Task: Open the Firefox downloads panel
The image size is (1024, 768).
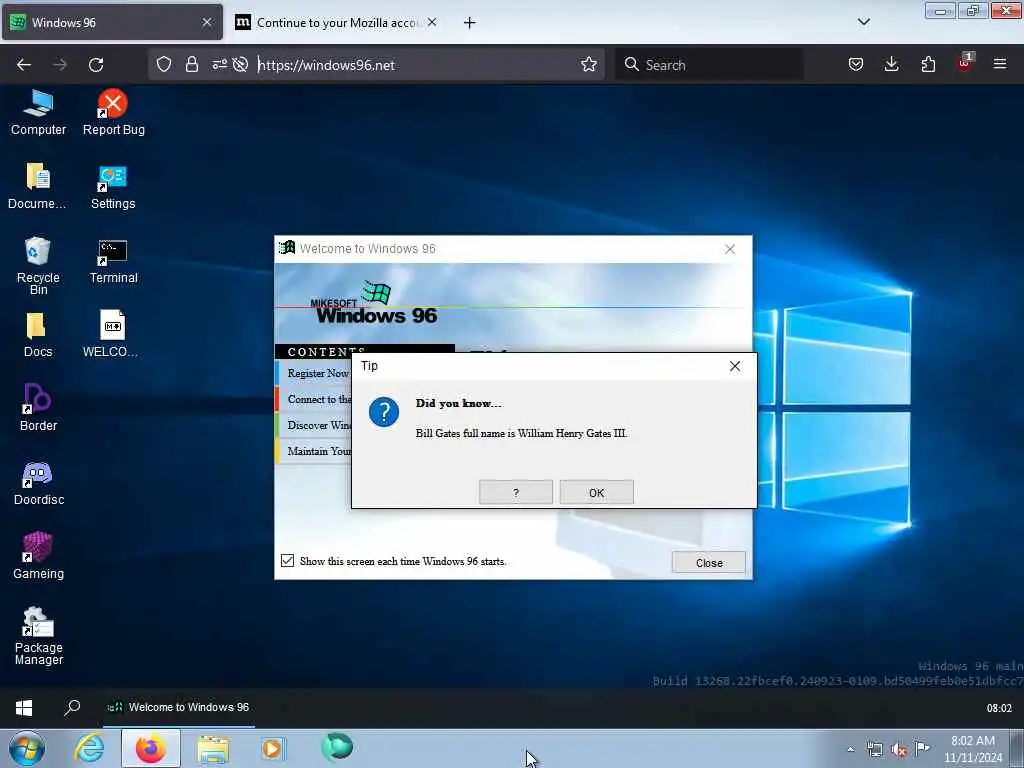Action: pyautogui.click(x=891, y=64)
